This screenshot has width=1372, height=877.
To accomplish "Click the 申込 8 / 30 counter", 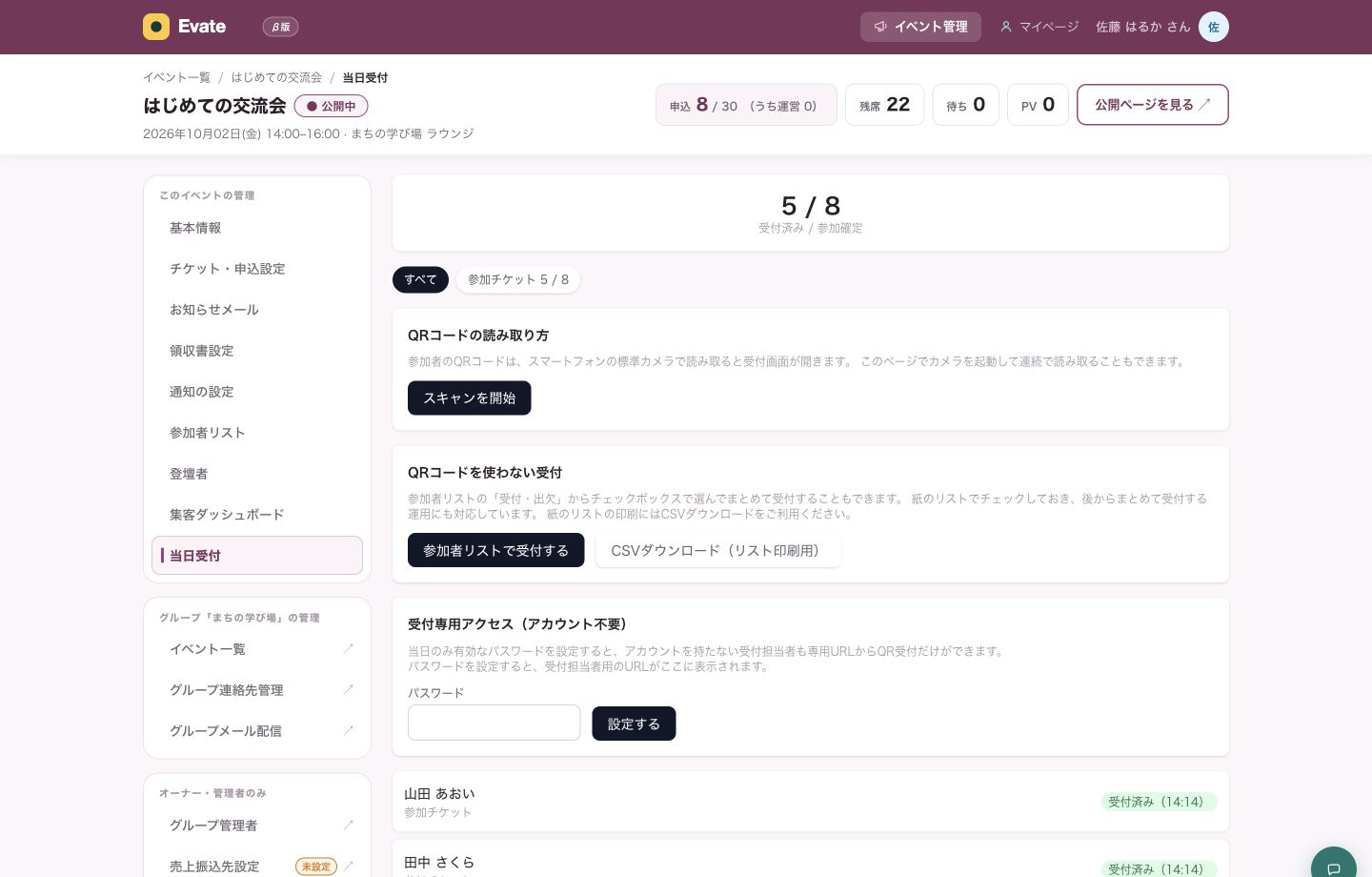I will pos(746,105).
